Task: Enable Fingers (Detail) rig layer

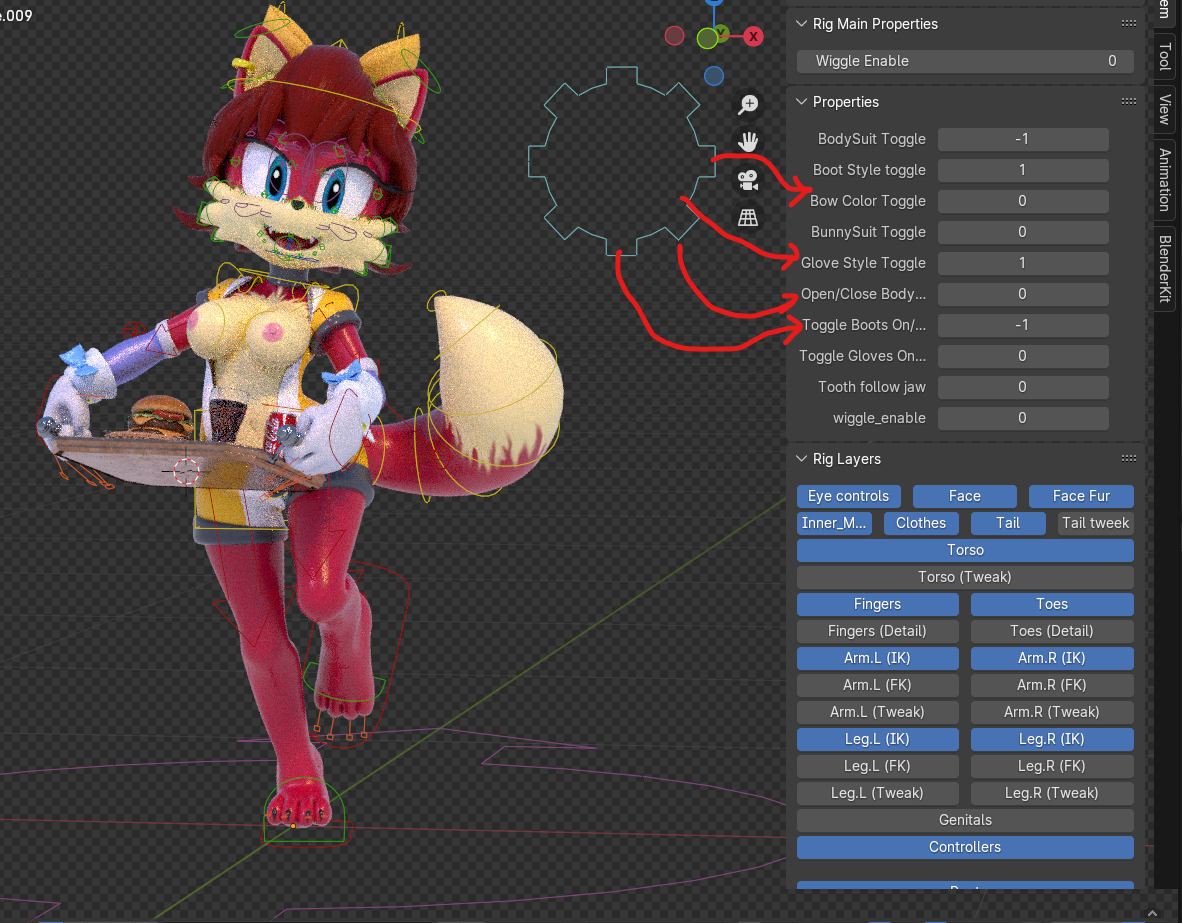Action: (x=877, y=631)
